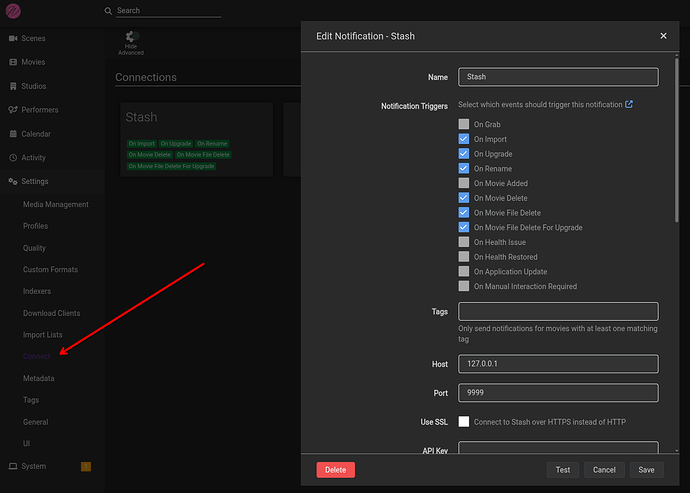The height and width of the screenshot is (493, 690).
Task: Uncheck the On Import trigger
Action: (x=464, y=140)
